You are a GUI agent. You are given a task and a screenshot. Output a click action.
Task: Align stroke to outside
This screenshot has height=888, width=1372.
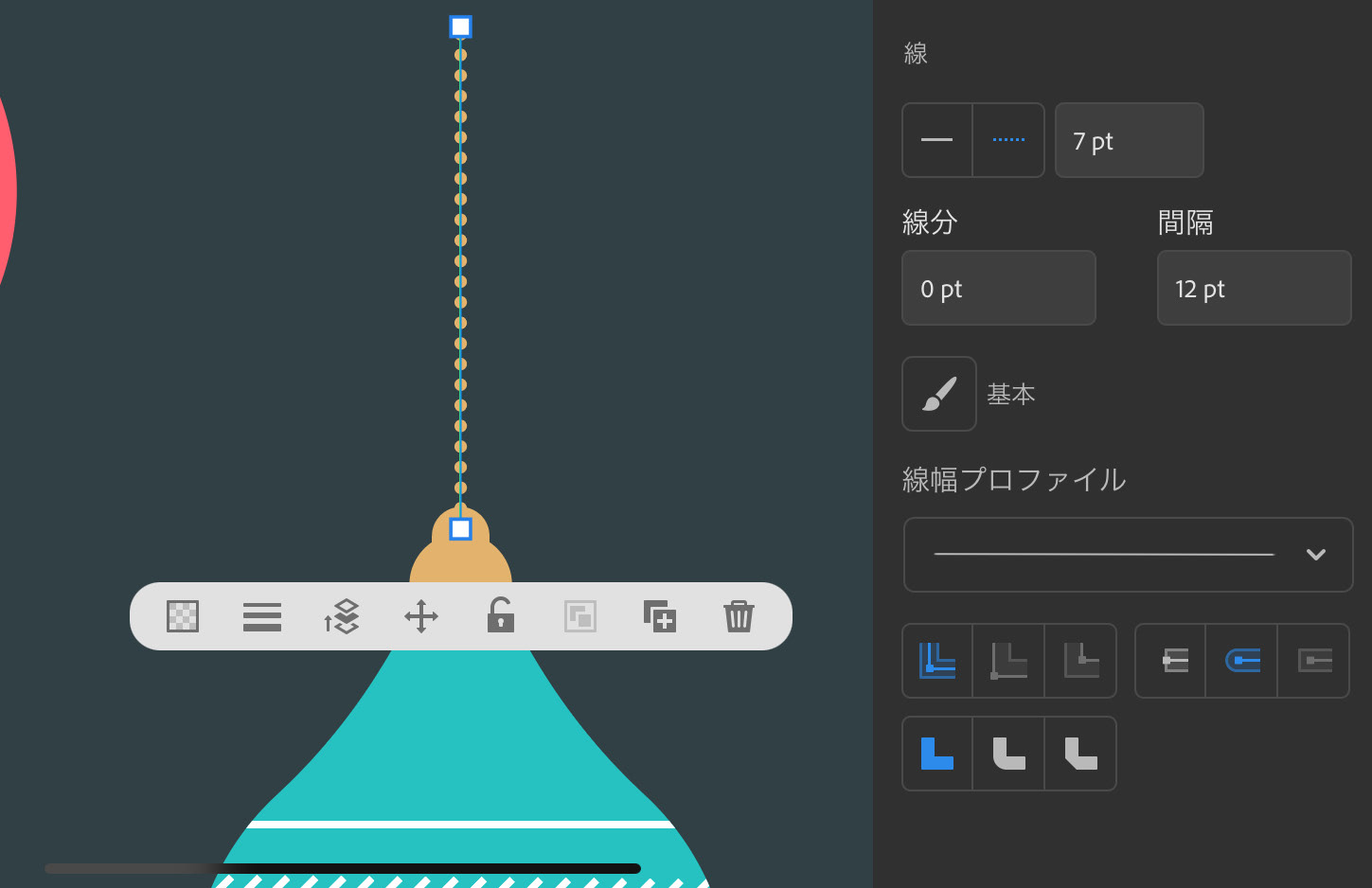coord(1080,661)
